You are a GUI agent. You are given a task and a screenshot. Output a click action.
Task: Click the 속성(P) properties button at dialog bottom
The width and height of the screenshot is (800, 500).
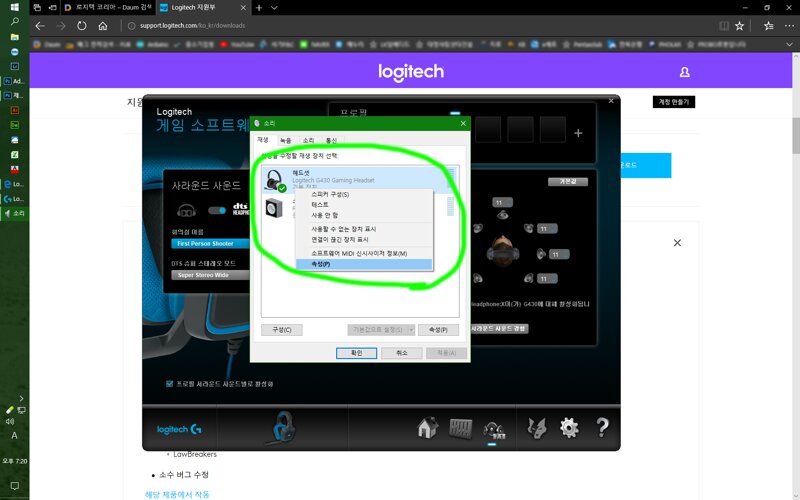coord(438,330)
